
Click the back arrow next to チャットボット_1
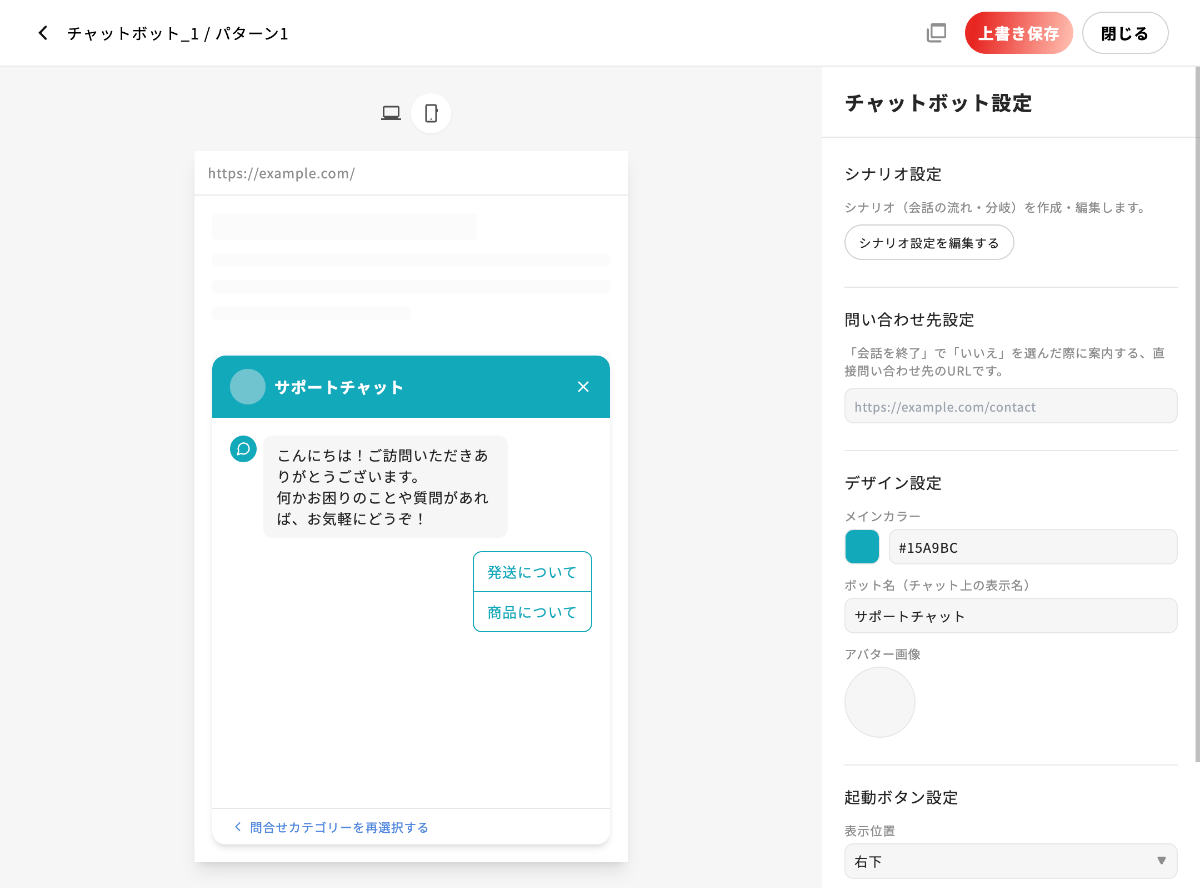pos(43,33)
